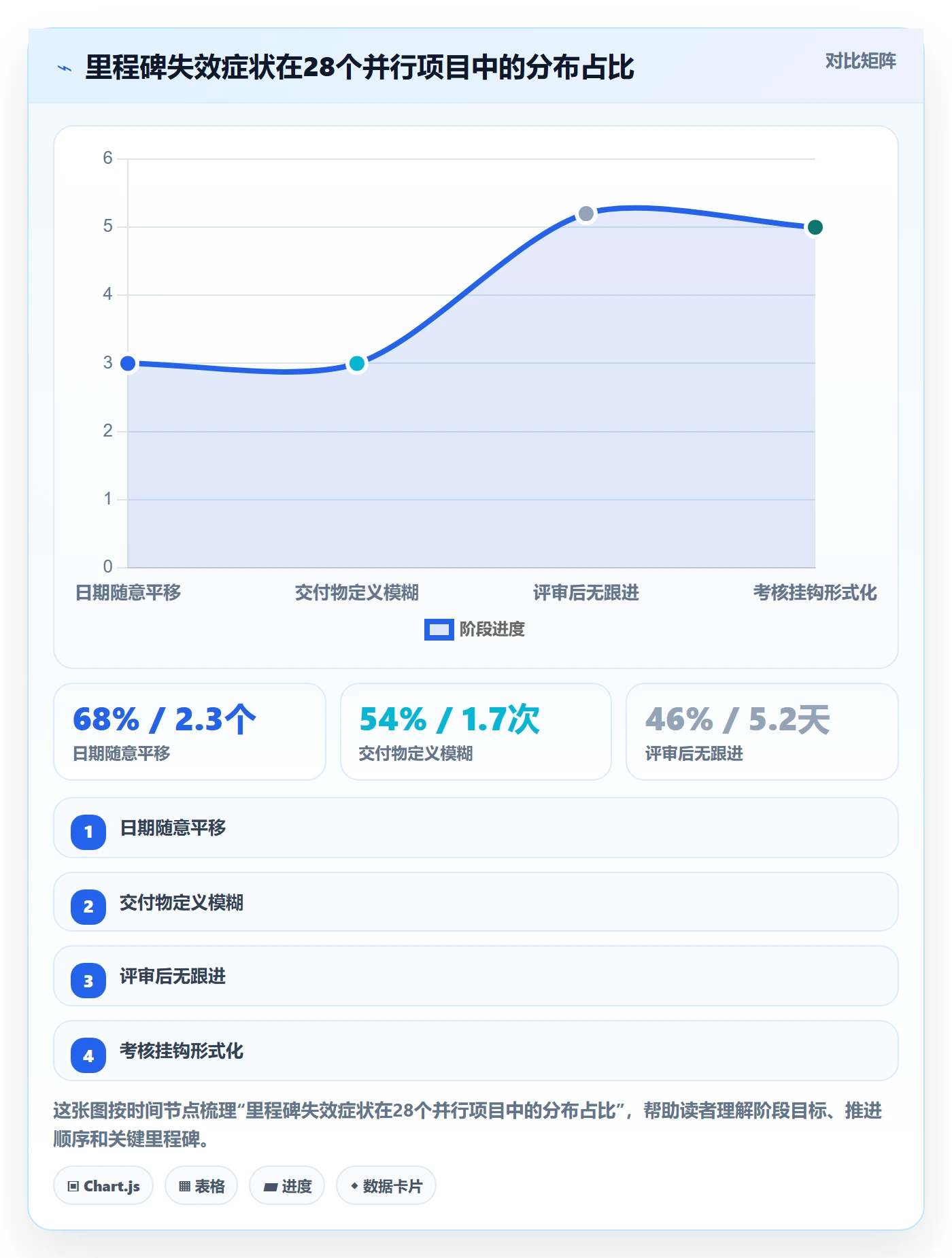Click x-axis label 考核挂钩形式化
The image size is (952, 1258).
815,593
